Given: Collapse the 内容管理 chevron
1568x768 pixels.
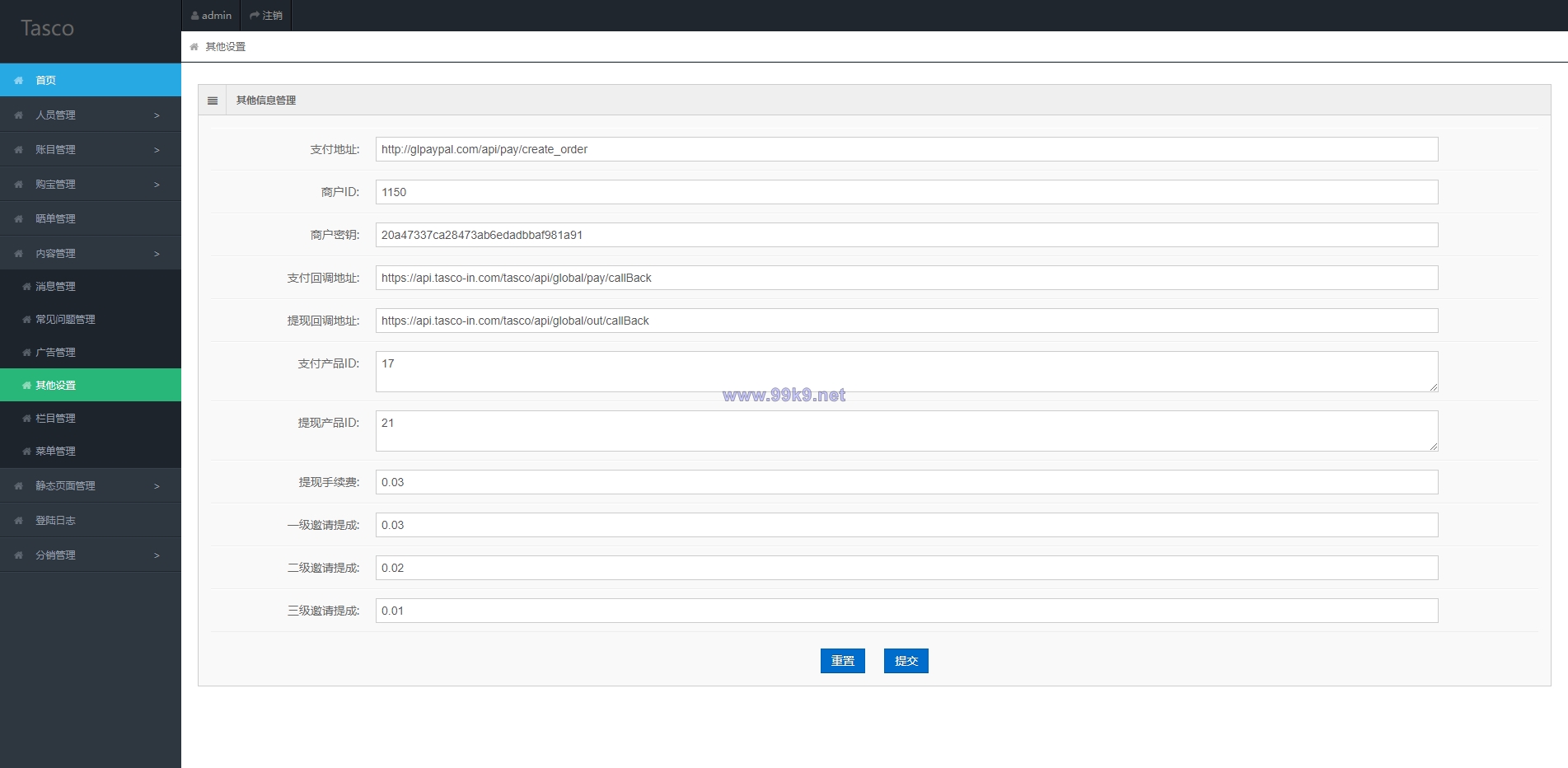Looking at the screenshot, I should tap(157, 254).
